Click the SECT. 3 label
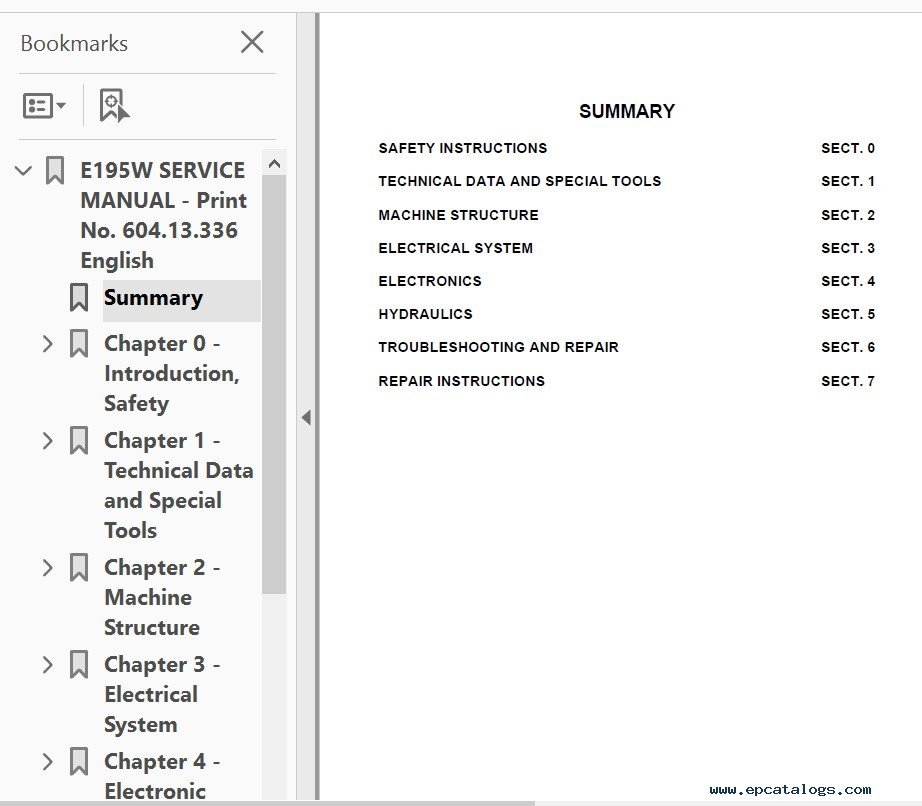Image resolution: width=922 pixels, height=806 pixels. [848, 248]
